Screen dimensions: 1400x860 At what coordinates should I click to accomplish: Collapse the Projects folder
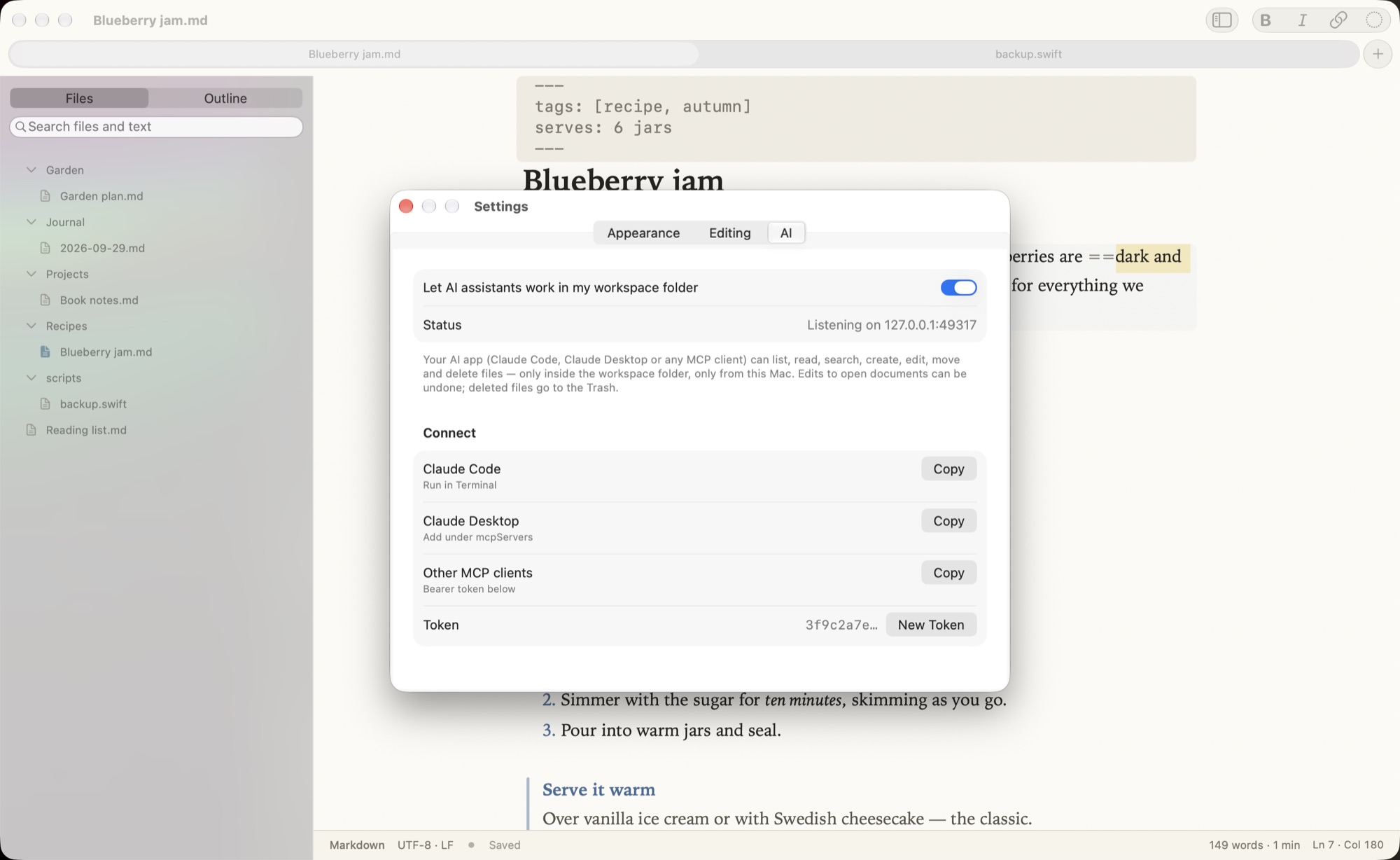pyautogui.click(x=31, y=274)
